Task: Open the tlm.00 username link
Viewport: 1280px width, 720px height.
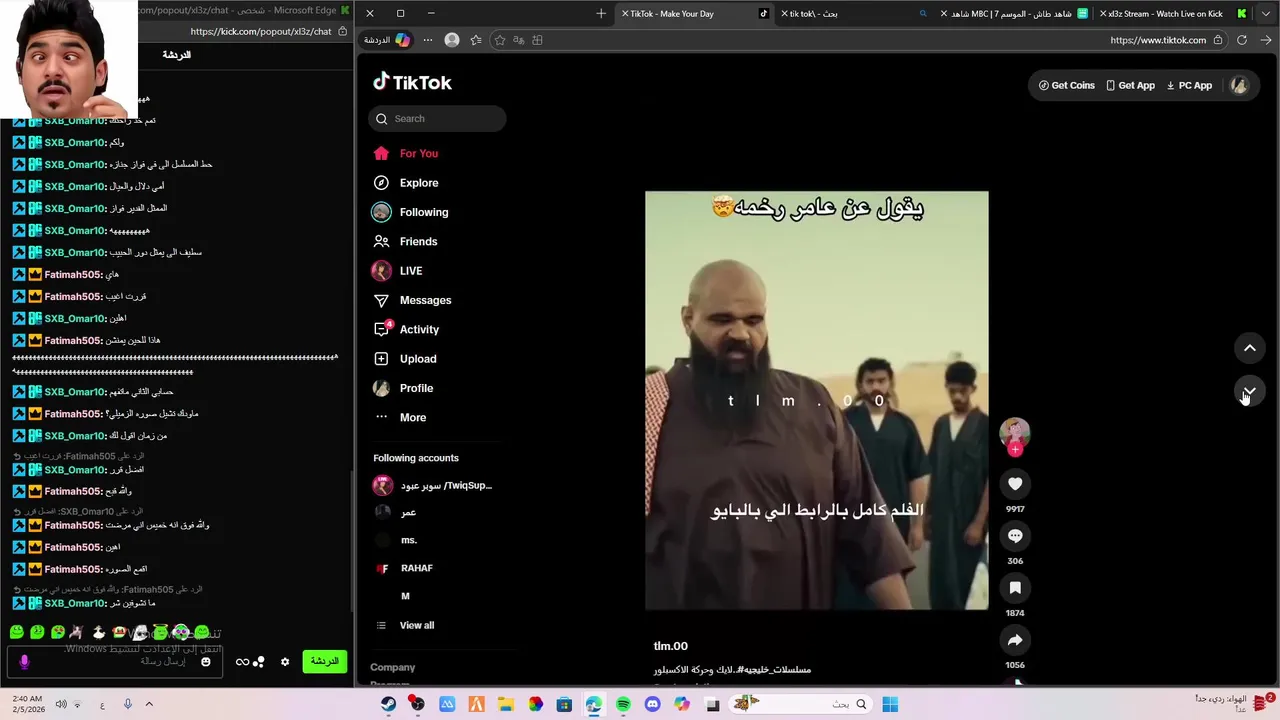Action: pyautogui.click(x=671, y=646)
